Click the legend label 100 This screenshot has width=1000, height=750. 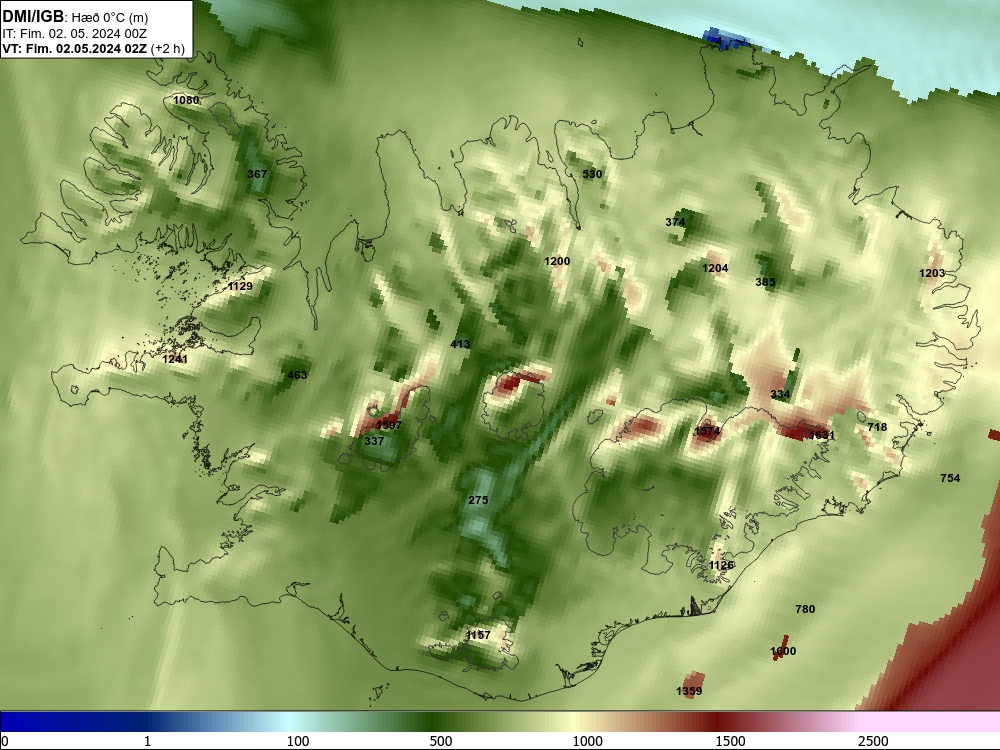click(298, 741)
